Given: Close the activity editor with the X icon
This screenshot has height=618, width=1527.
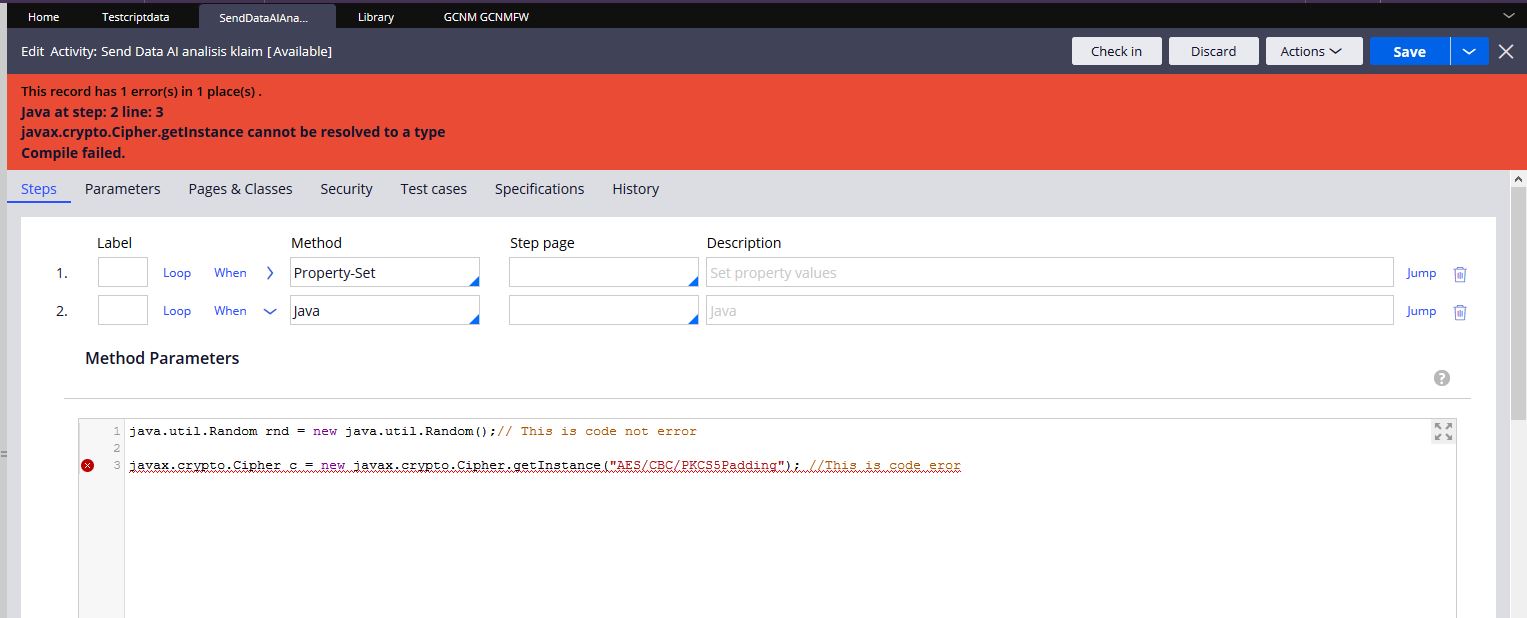Looking at the screenshot, I should point(1505,51).
